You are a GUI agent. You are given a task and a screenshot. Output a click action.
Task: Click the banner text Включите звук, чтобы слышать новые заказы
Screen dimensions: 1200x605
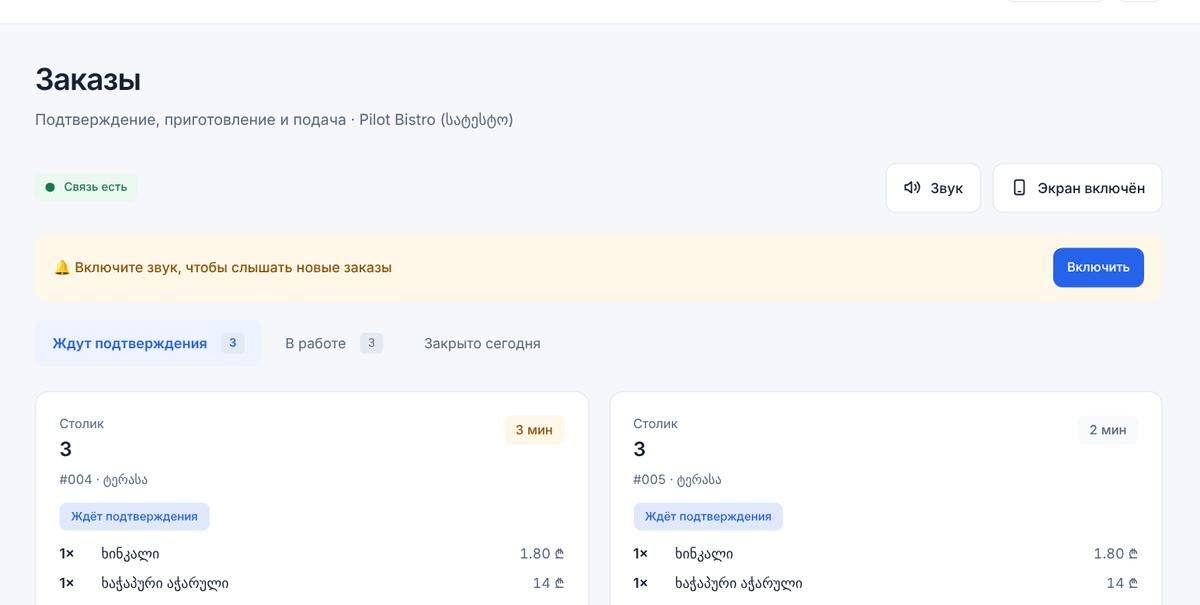[x=233, y=268]
